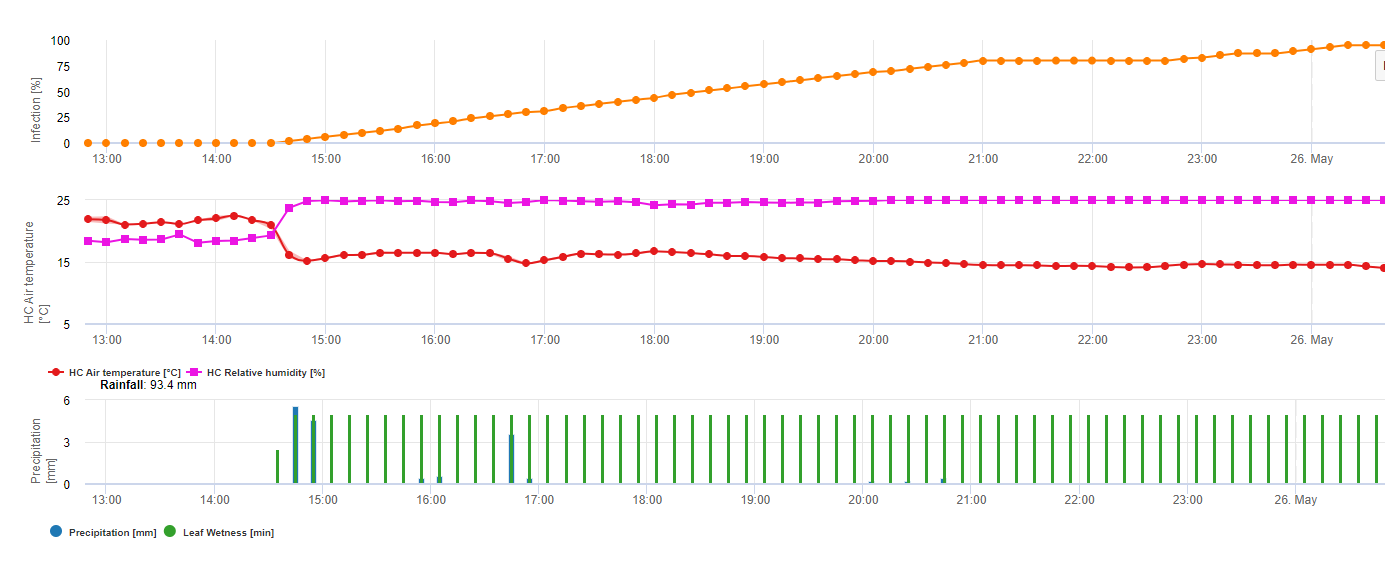The width and height of the screenshot is (1385, 563).
Task: Click the last orange infection point at far right
Action: pyautogui.click(x=1383, y=45)
